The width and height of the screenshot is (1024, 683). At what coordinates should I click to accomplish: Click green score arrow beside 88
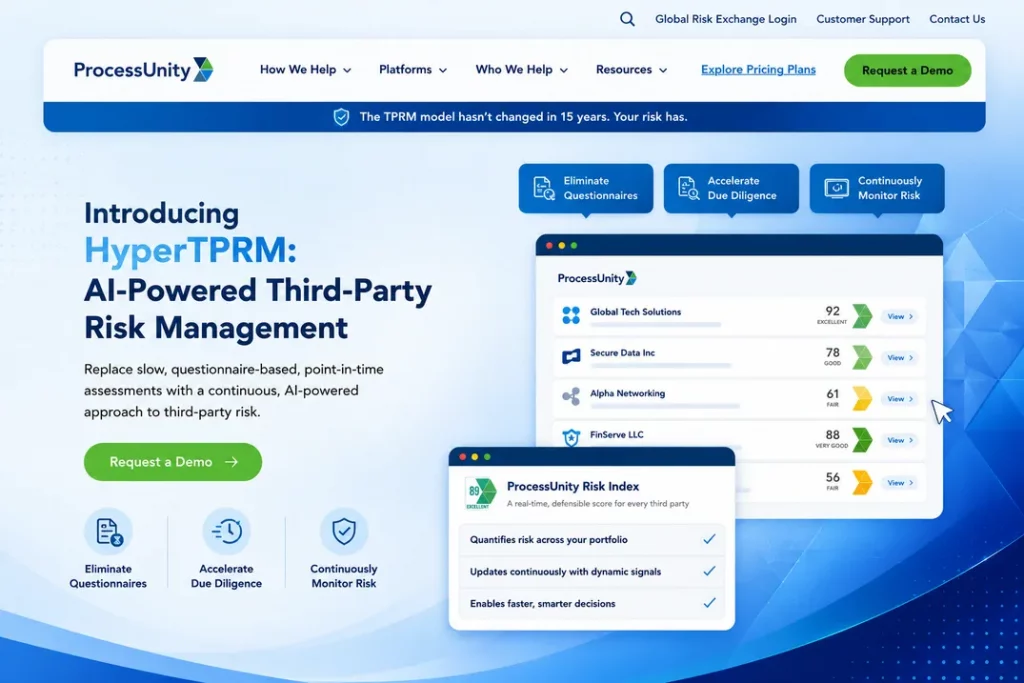pos(862,439)
